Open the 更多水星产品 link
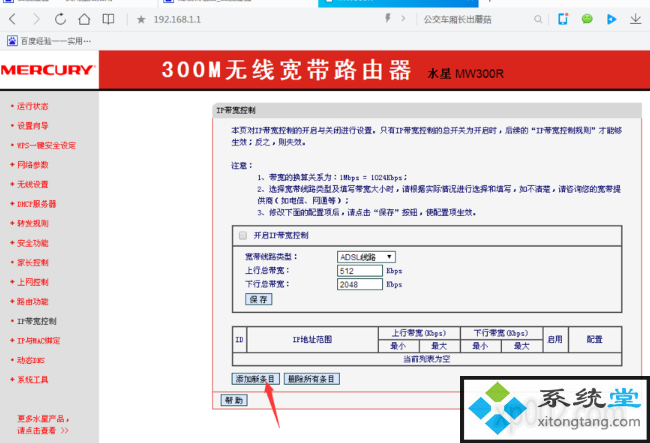 click(43, 424)
